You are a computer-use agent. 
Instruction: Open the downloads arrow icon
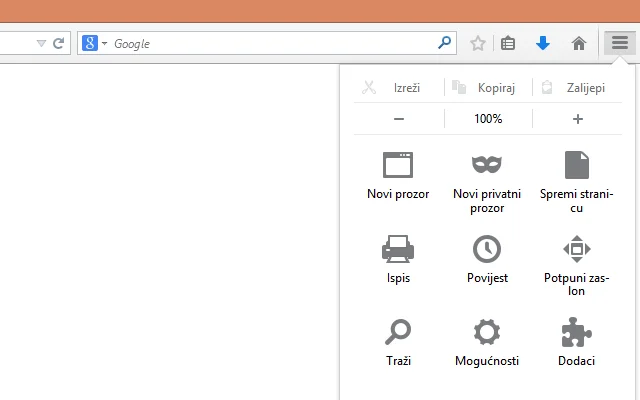543,43
